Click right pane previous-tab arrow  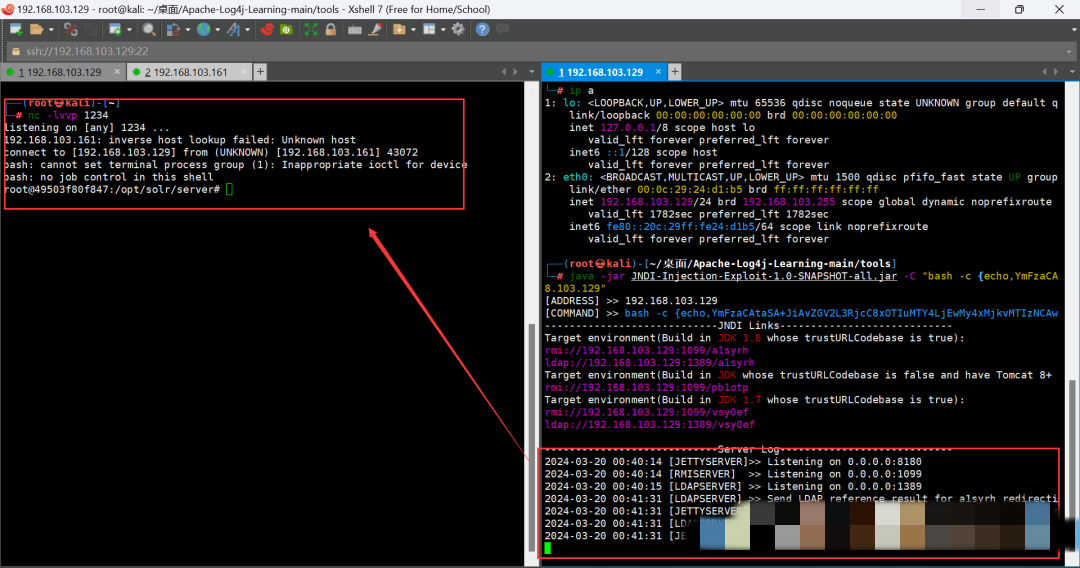pyautogui.click(x=1044, y=72)
